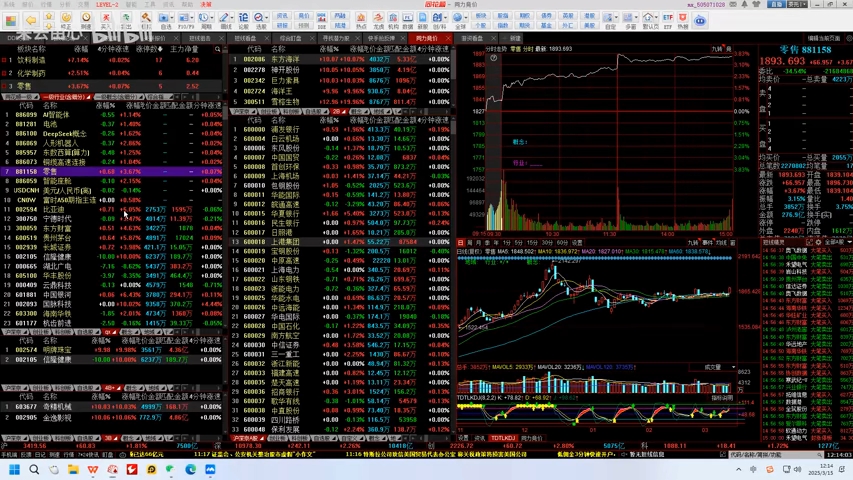Image resolution: width=853 pixels, height=480 pixels.
Task: Click the 板块 toolbar button
Action: [481, 16]
